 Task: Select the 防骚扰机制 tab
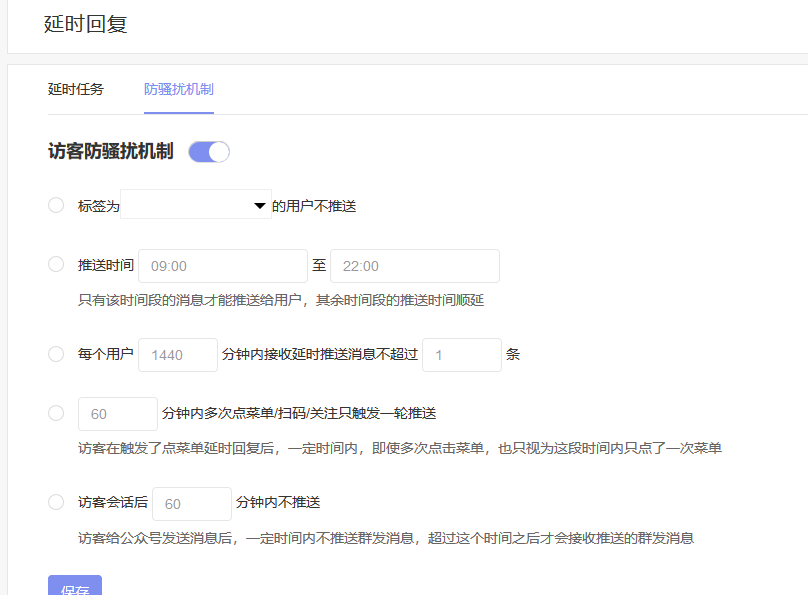pos(179,89)
